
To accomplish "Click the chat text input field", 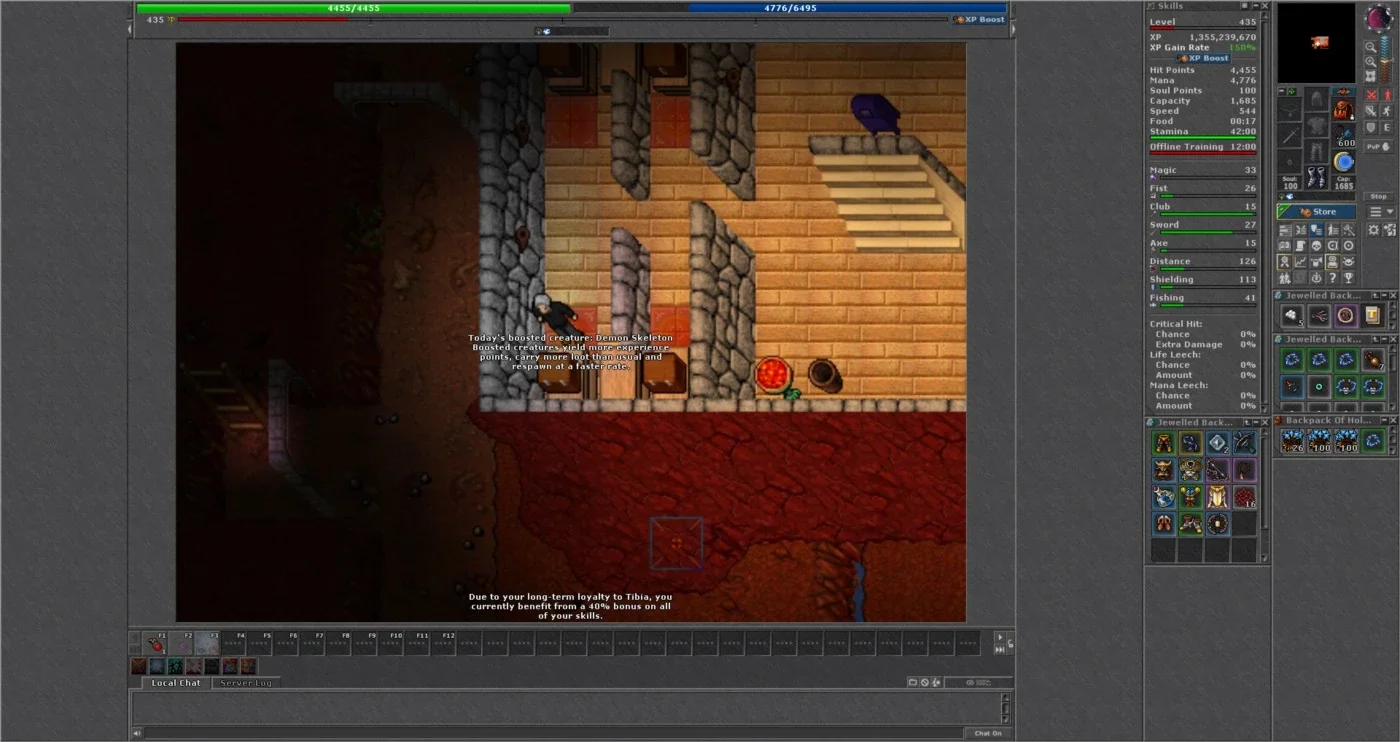I will [x=556, y=733].
